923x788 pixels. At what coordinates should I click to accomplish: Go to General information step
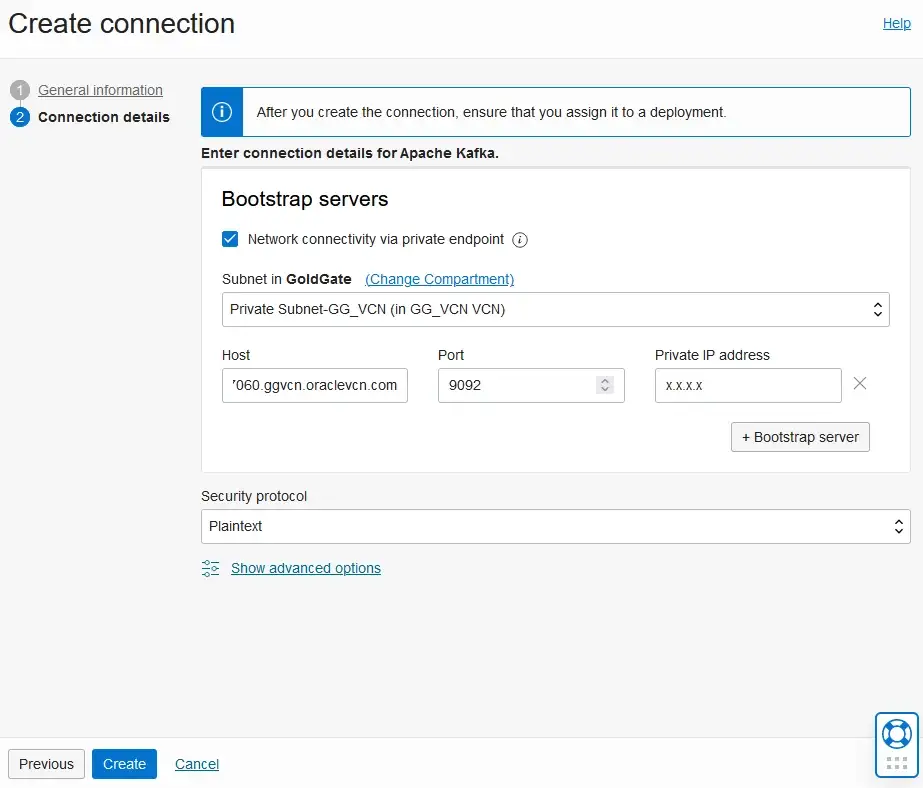pyautogui.click(x=100, y=90)
